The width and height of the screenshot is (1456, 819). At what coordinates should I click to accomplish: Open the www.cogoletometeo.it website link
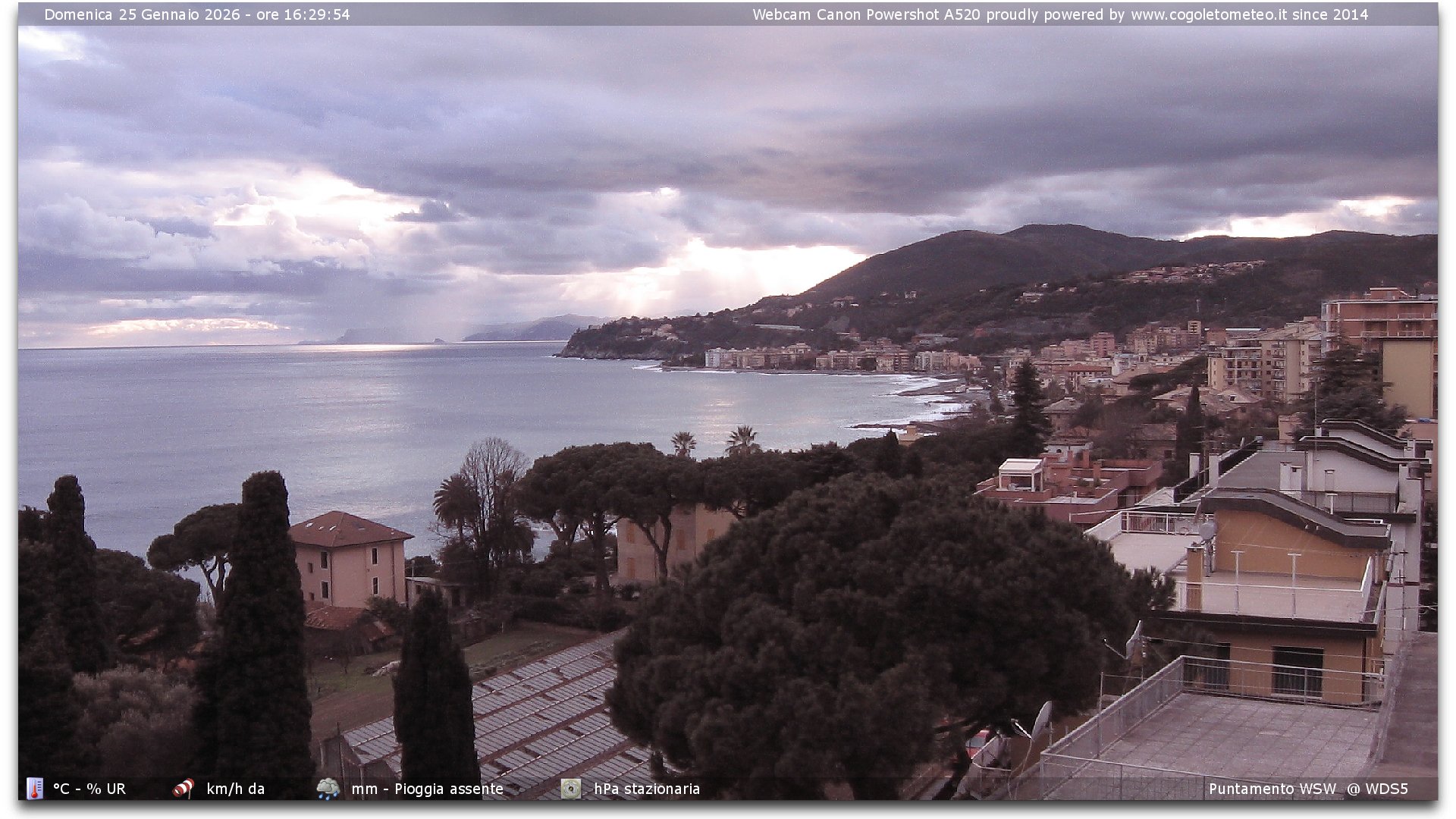click(1208, 14)
